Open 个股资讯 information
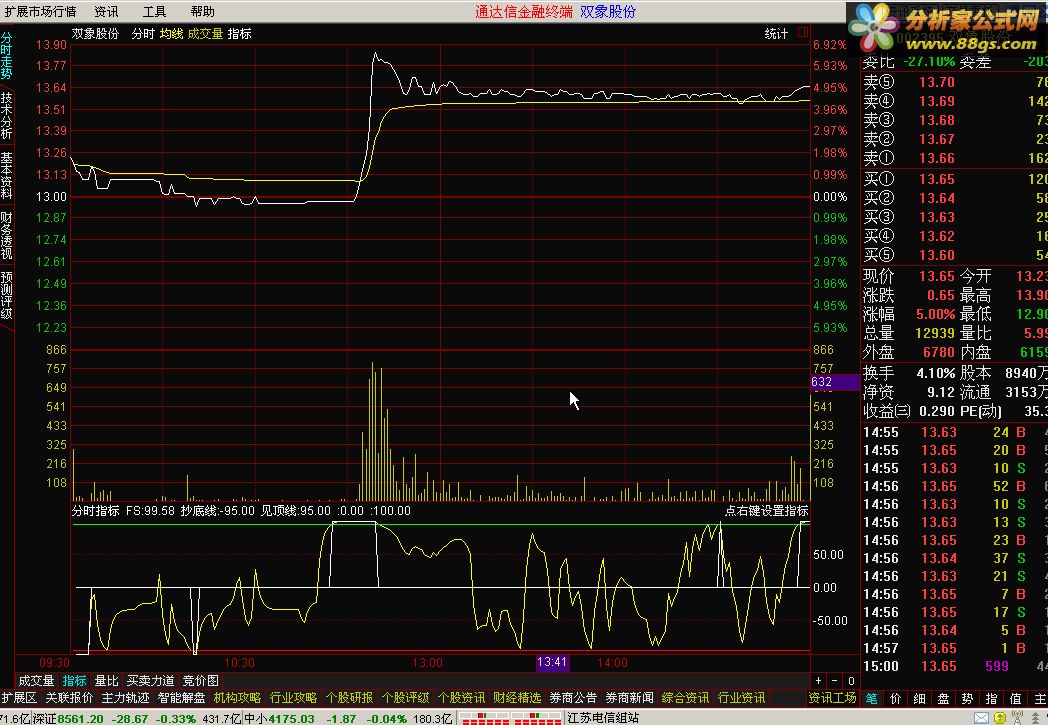This screenshot has height=725, width=1048. 462,698
